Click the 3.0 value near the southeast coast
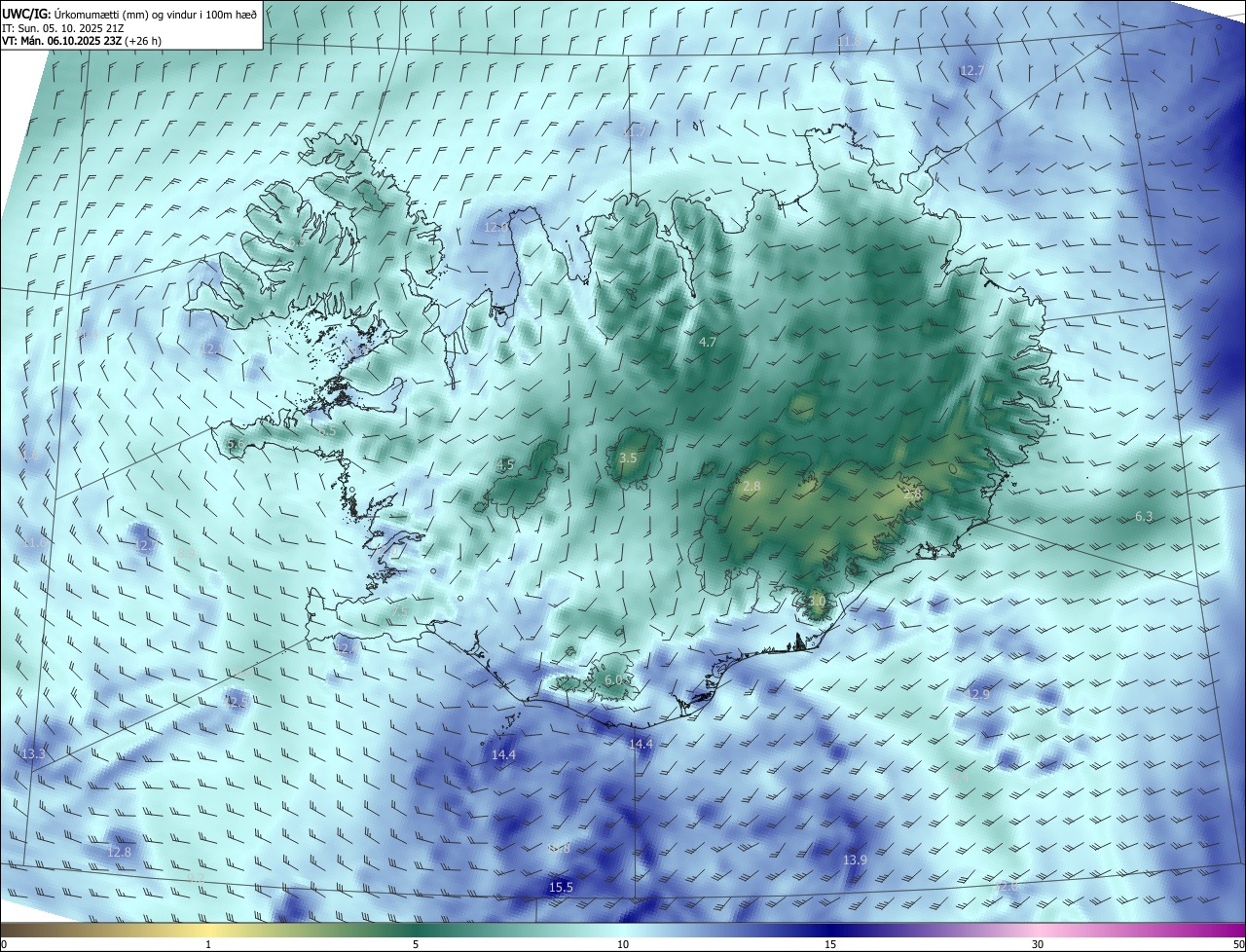This screenshot has height=952, width=1246. point(817,602)
